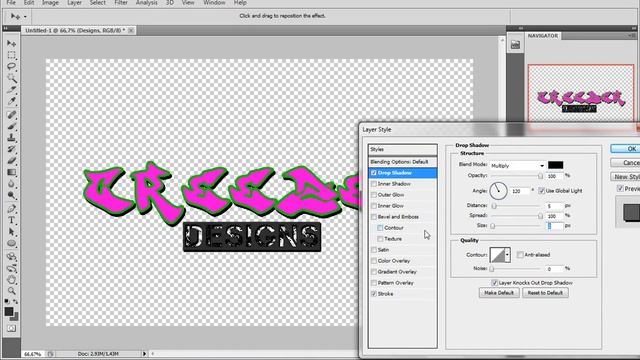Select the Eraser tool
The image size is (640, 360).
(x=11, y=160)
